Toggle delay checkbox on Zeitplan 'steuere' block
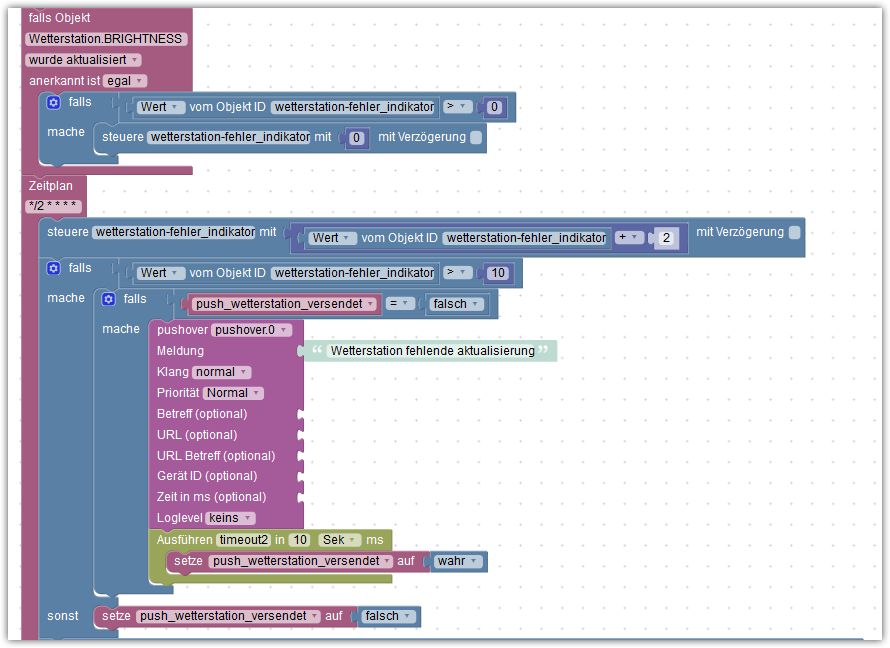 point(795,232)
